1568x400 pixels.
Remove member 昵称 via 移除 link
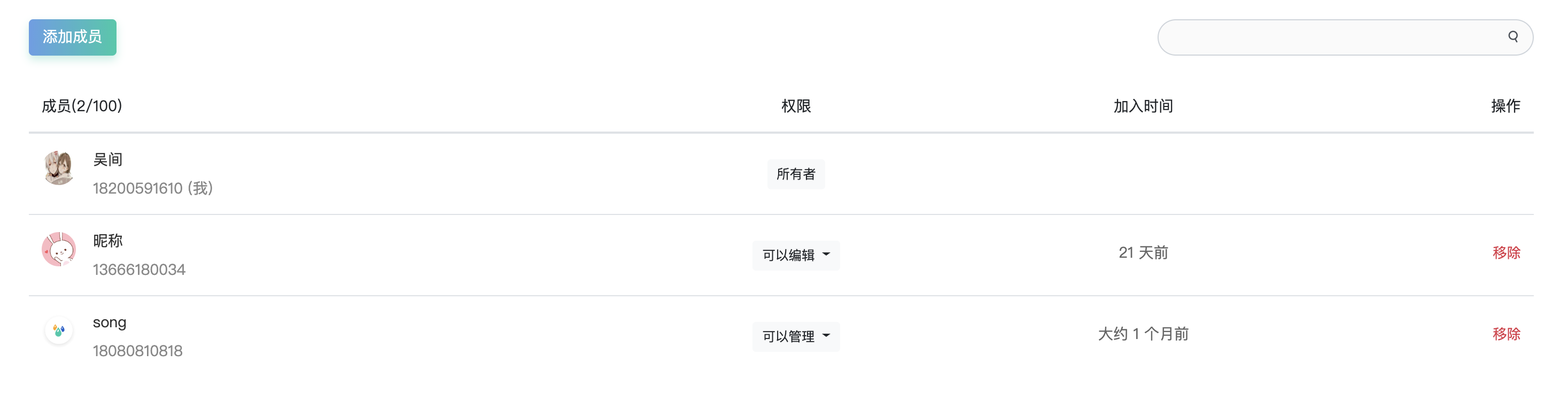[x=1506, y=252]
